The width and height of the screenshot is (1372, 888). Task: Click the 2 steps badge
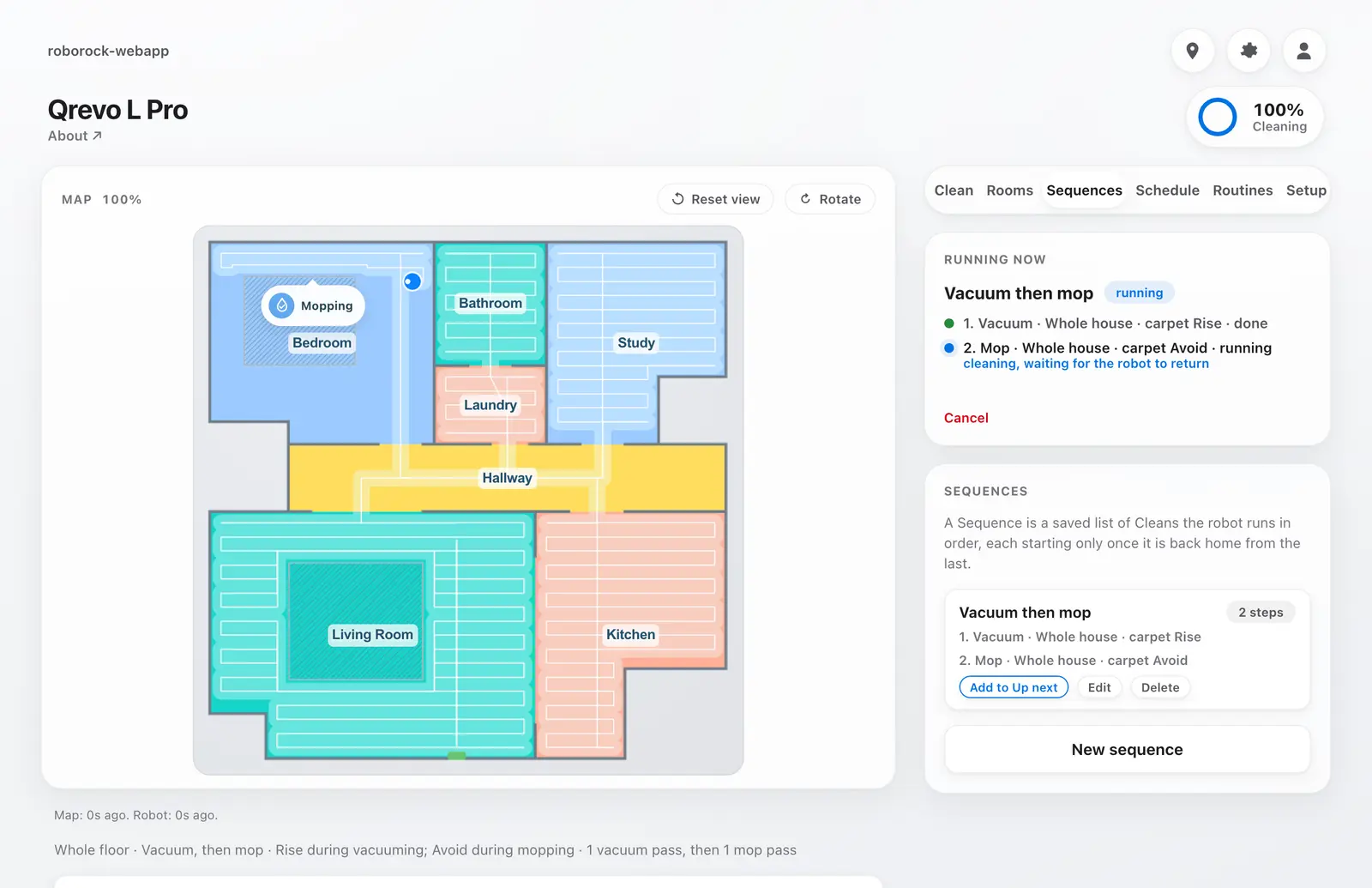[1261, 612]
